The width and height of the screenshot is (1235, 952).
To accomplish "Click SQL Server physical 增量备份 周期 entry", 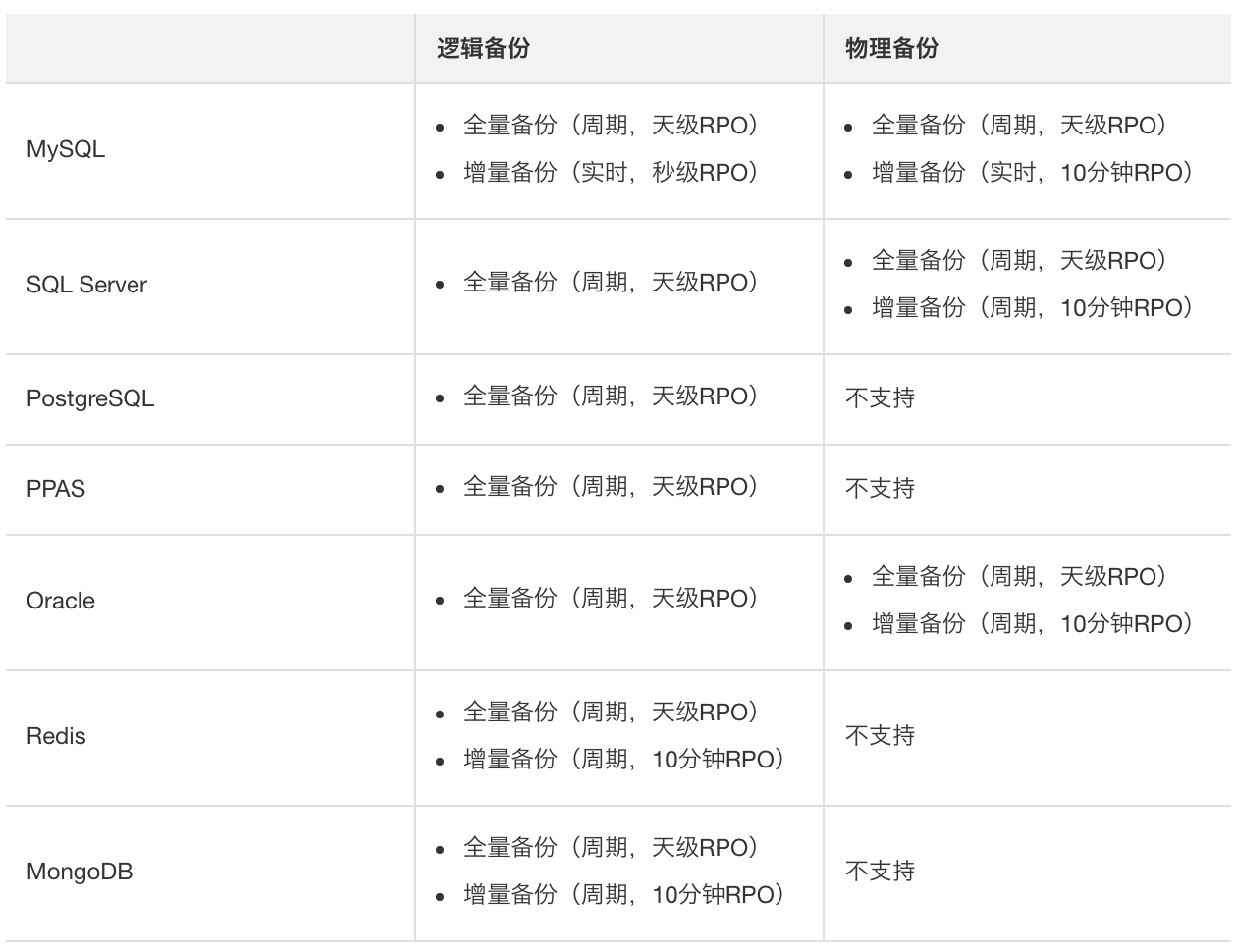I will [x=1033, y=308].
